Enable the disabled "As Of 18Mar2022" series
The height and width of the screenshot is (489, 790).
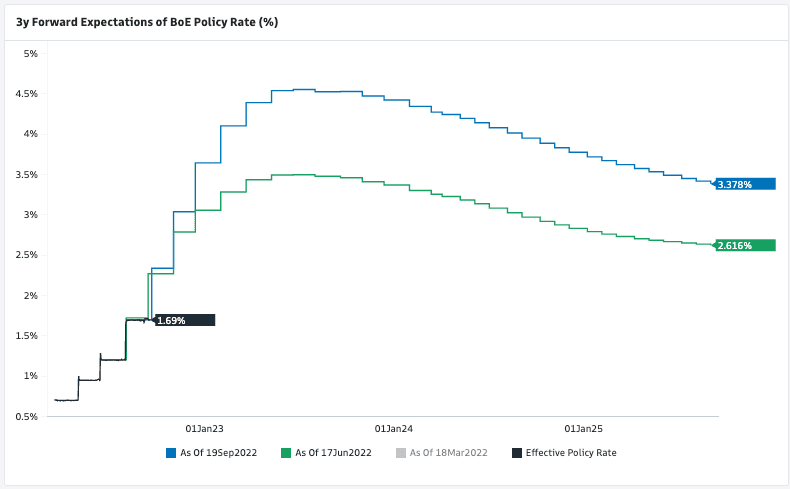(448, 453)
